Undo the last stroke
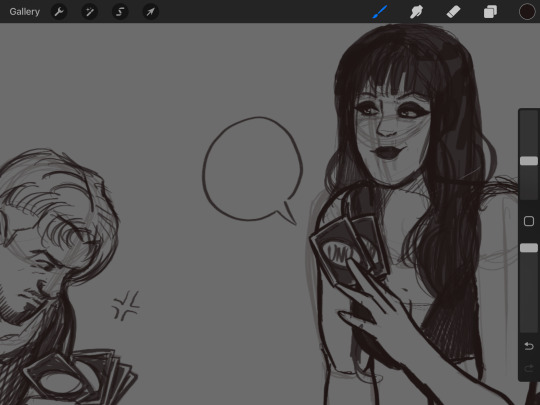The width and height of the screenshot is (540, 405). pos(529,346)
